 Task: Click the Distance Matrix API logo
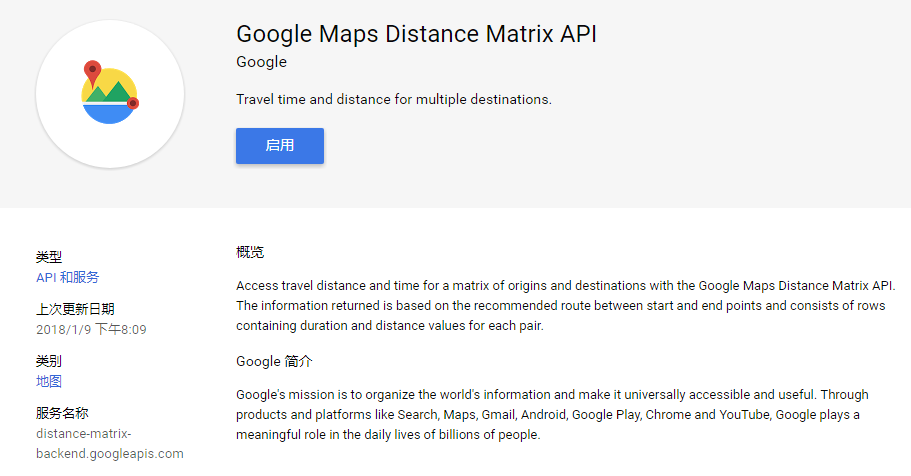pos(110,94)
